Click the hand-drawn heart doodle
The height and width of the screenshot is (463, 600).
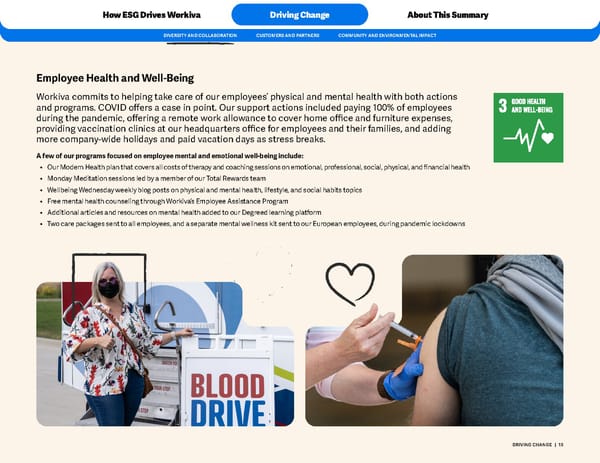pyautogui.click(x=350, y=284)
